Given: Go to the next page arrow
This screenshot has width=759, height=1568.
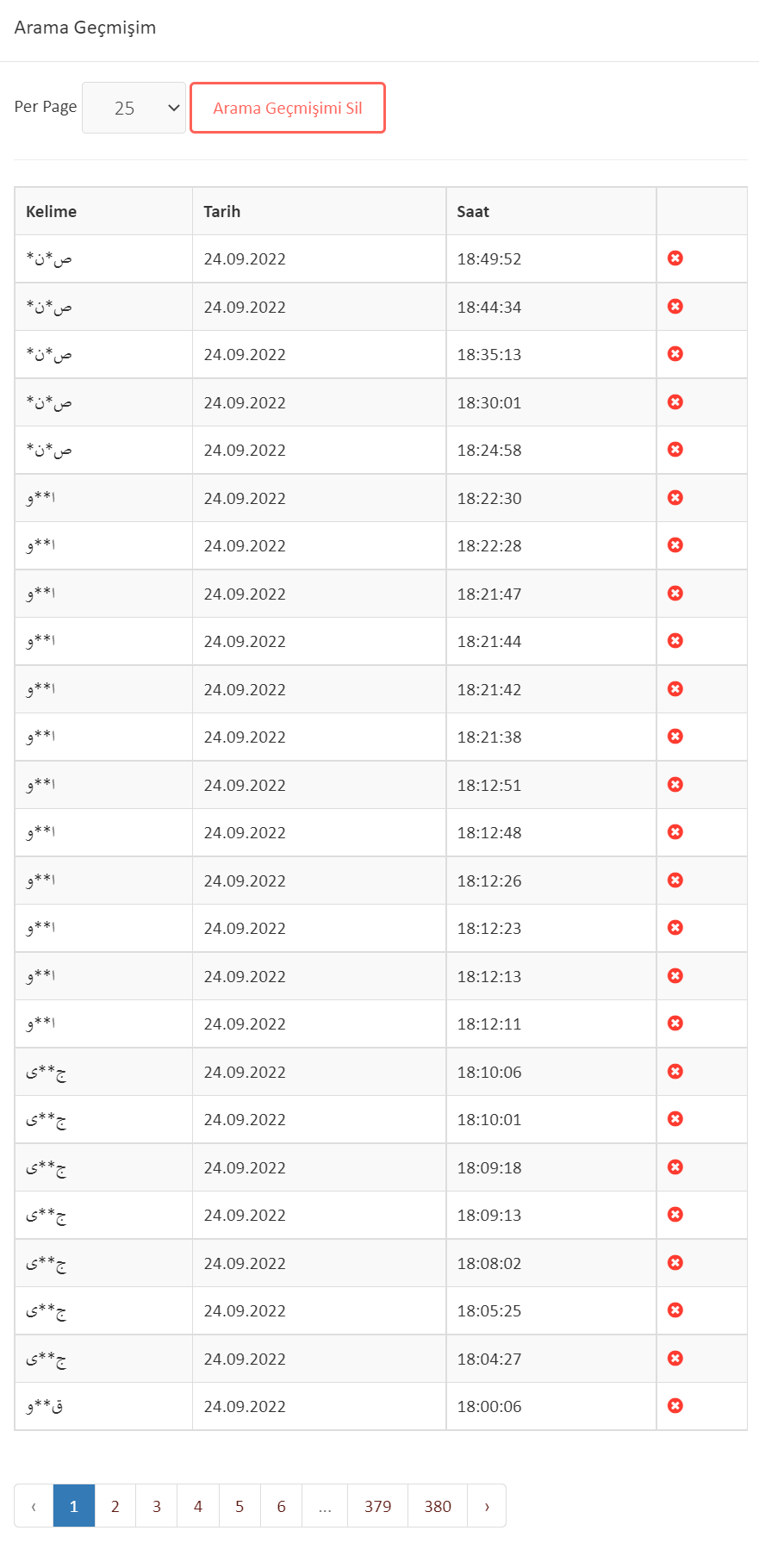Looking at the screenshot, I should [x=487, y=1506].
